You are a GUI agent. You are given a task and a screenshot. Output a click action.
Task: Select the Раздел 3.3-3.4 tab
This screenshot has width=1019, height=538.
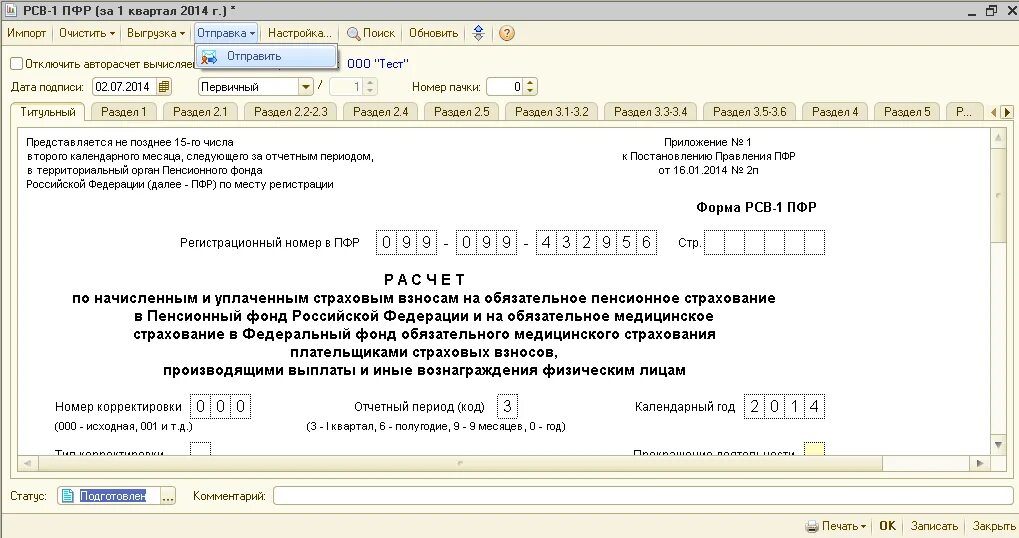651,112
